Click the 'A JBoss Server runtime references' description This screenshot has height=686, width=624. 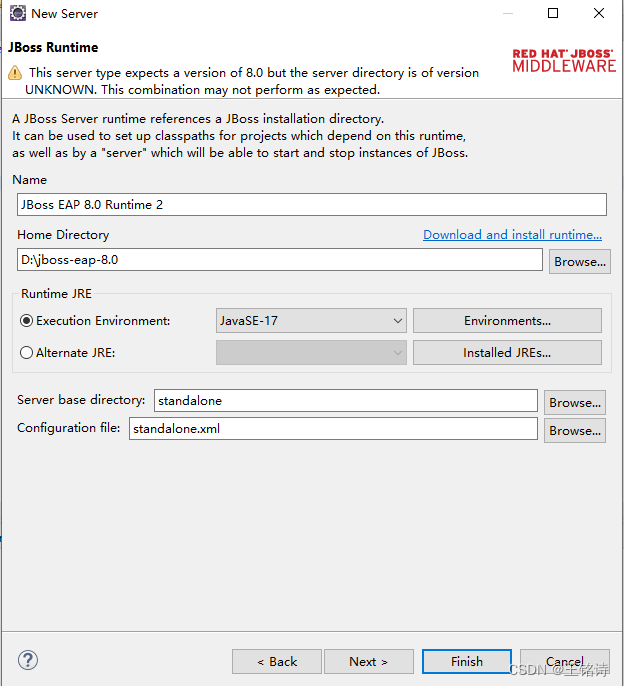[x=240, y=136]
